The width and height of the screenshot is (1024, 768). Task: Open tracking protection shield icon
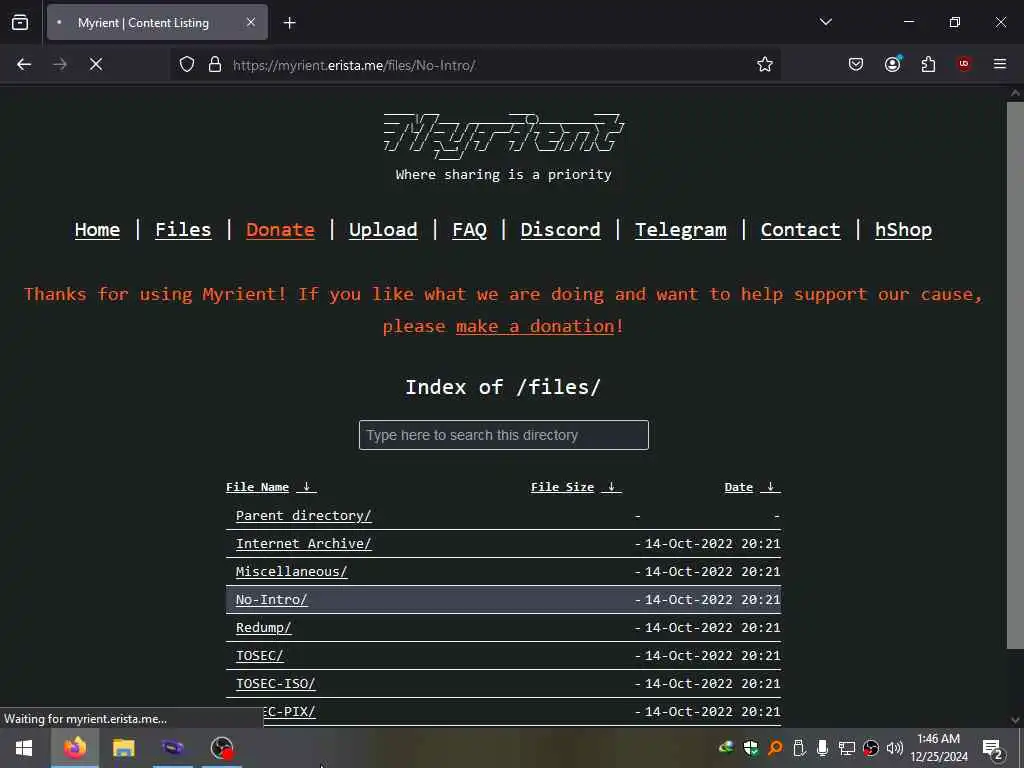point(187,65)
